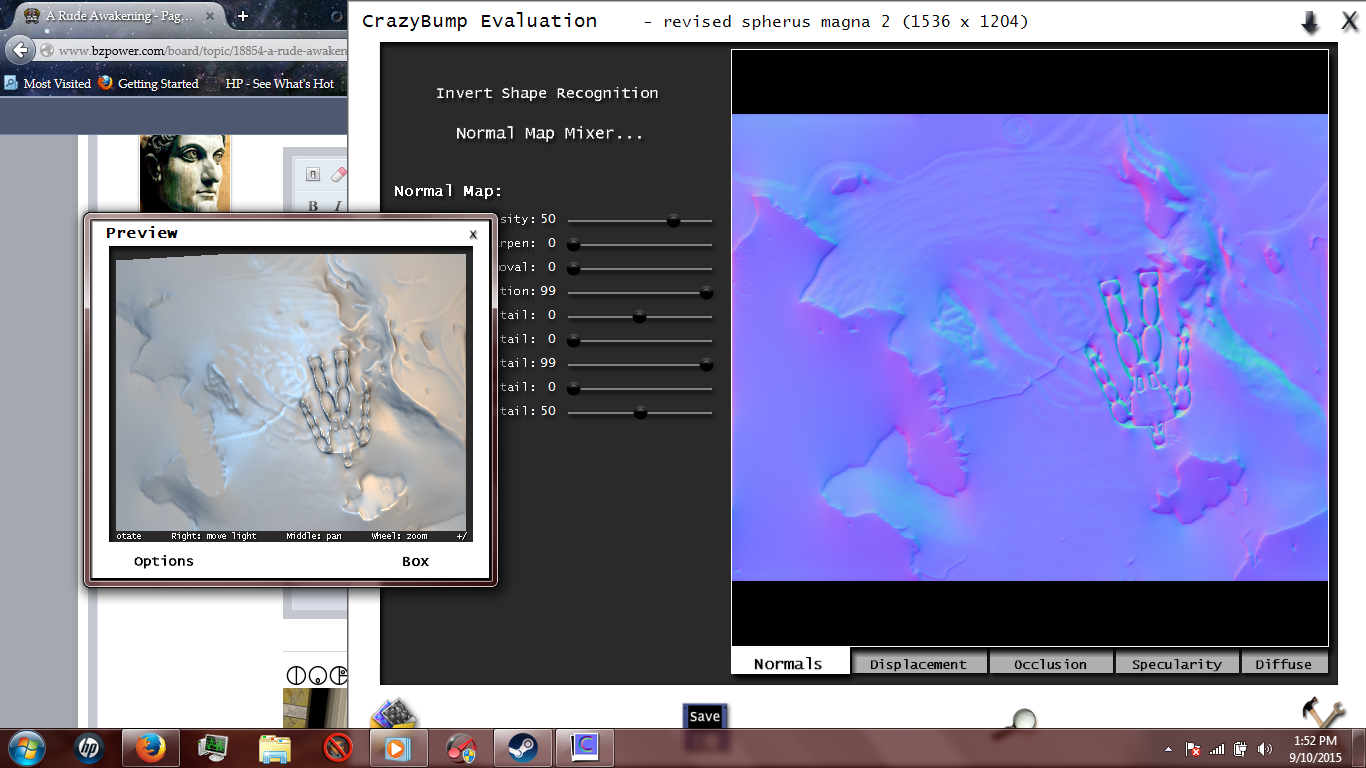Switch to the Displacement tab
The image size is (1366, 768).
click(919, 662)
